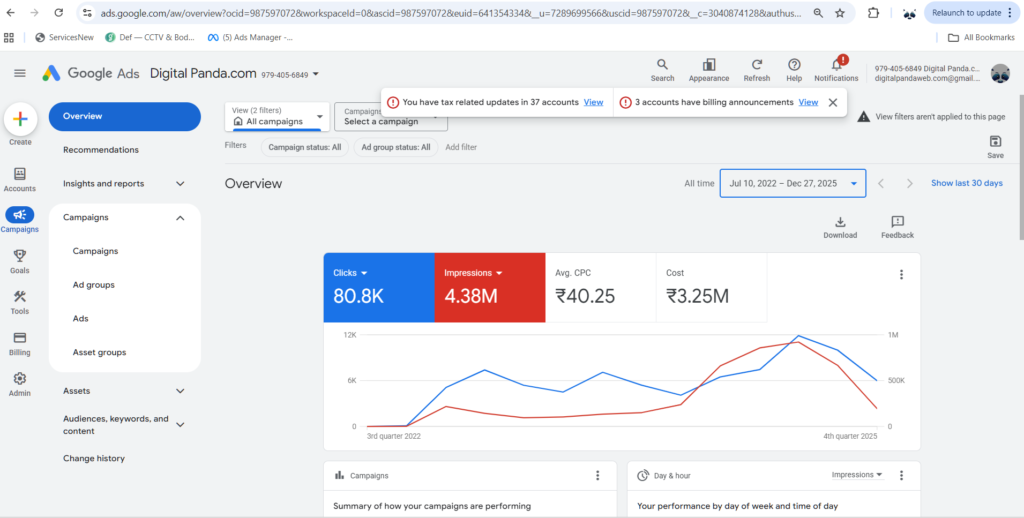Open the Appearance settings icon
This screenshot has width=1024, height=518.
(x=709, y=64)
